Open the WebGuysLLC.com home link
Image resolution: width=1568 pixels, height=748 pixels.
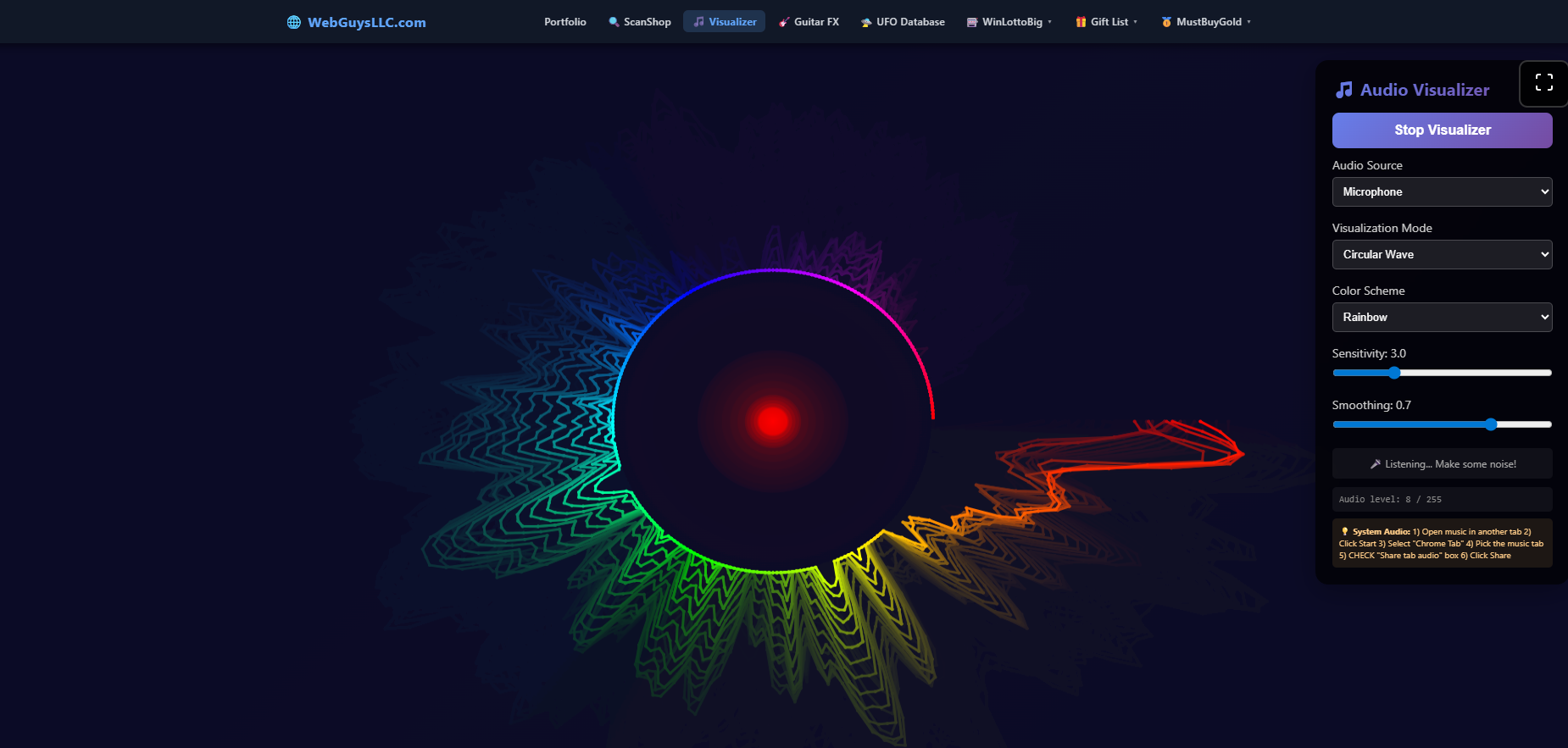[357, 22]
